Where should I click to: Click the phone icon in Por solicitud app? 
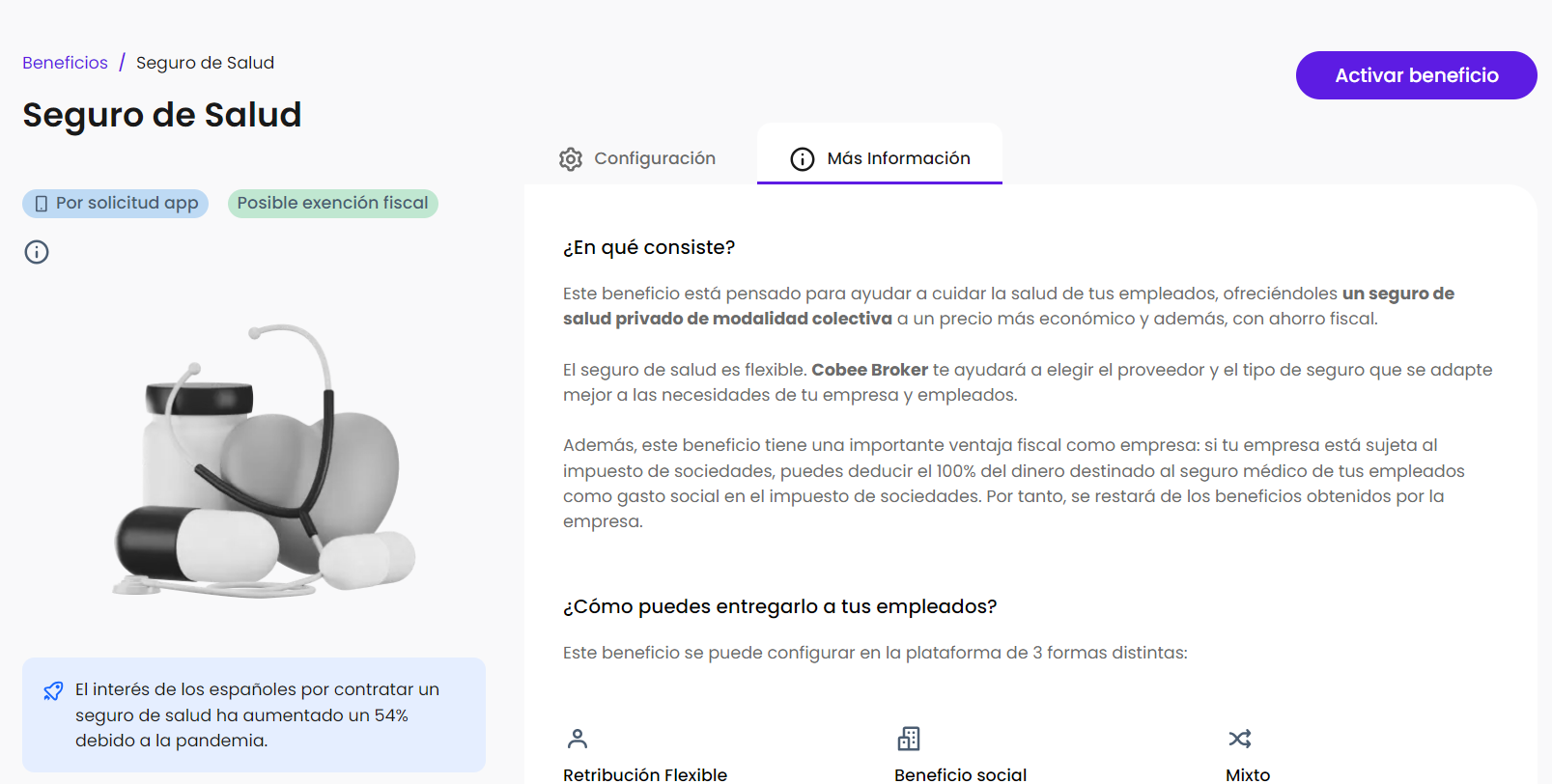tap(42, 204)
